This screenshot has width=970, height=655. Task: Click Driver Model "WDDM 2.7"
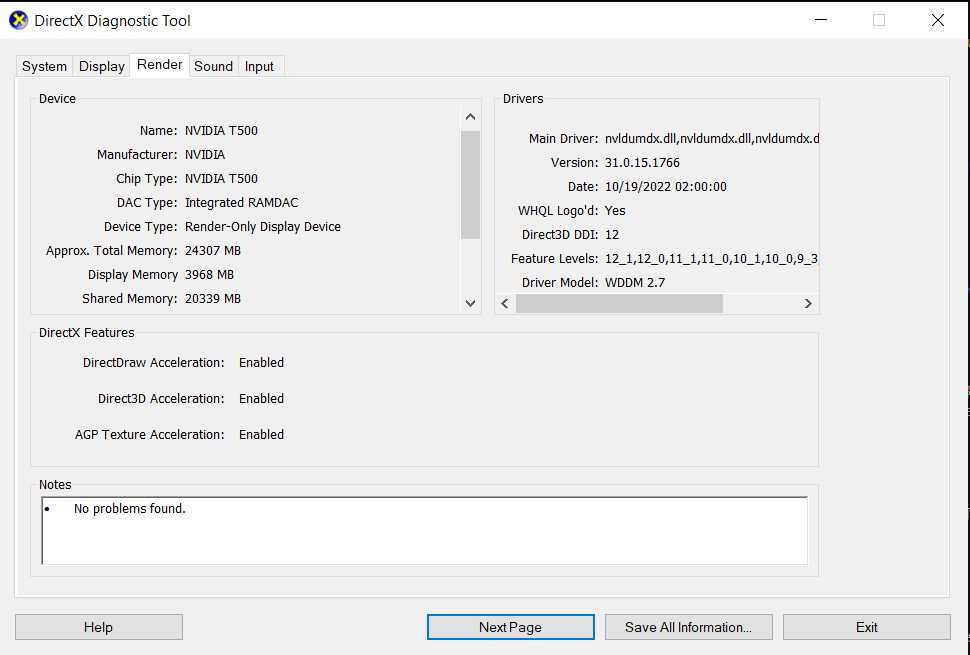pyautogui.click(x=635, y=283)
